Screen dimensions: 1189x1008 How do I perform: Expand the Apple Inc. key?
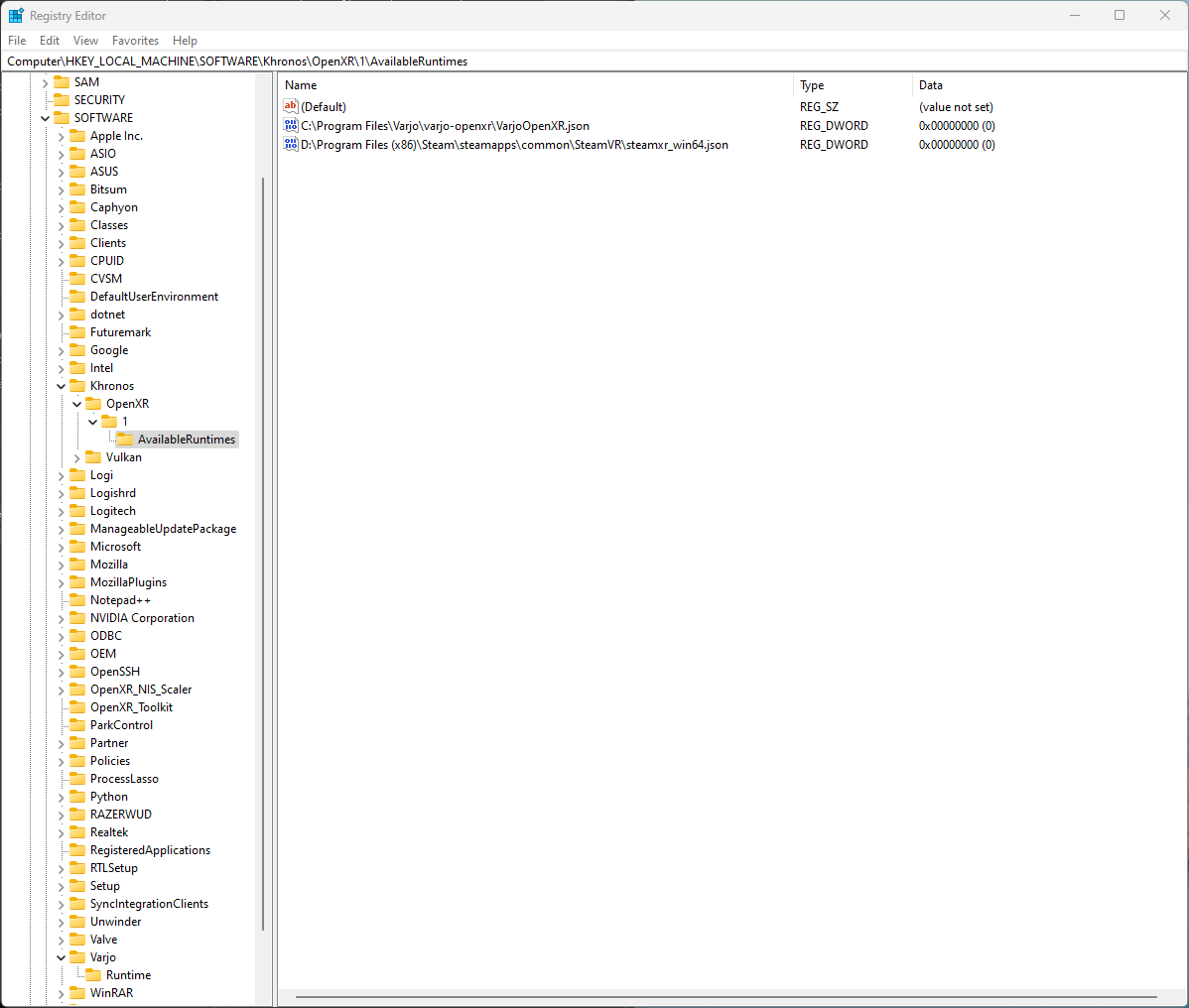(61, 137)
